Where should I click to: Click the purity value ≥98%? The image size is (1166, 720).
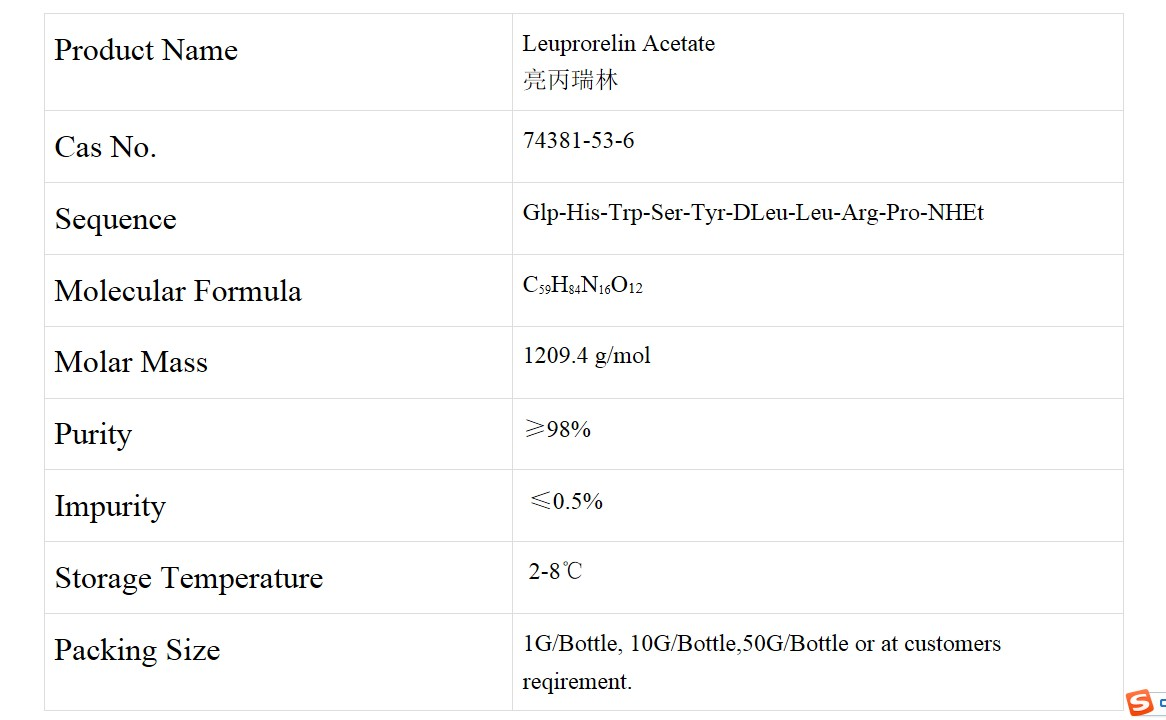pyautogui.click(x=557, y=429)
